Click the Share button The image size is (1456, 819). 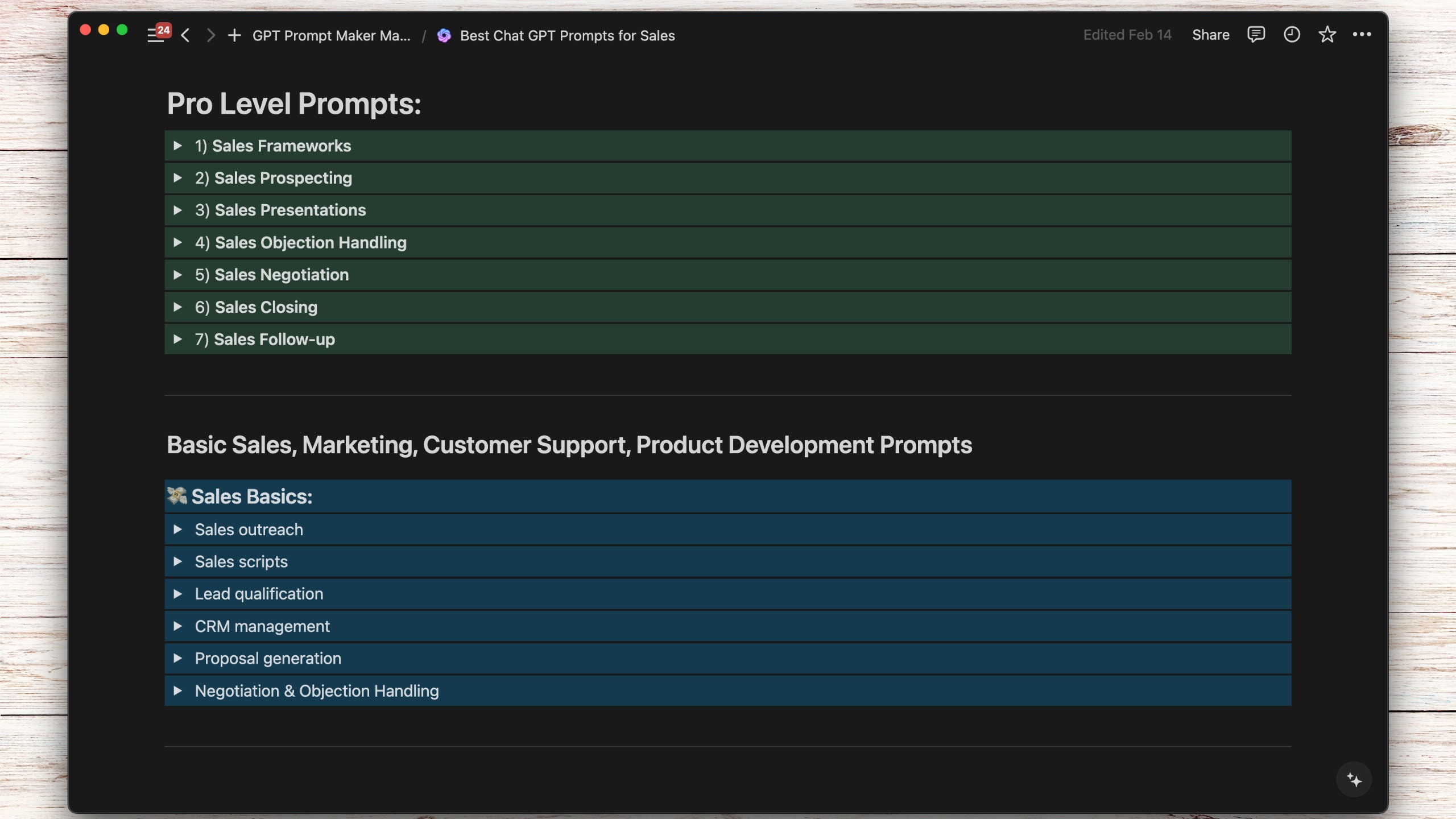(x=1211, y=35)
